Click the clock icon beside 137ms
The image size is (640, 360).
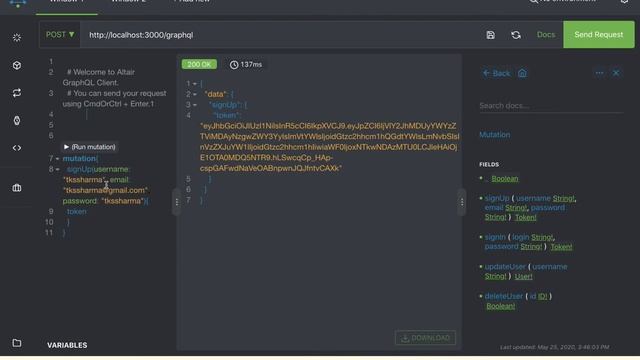234,64
